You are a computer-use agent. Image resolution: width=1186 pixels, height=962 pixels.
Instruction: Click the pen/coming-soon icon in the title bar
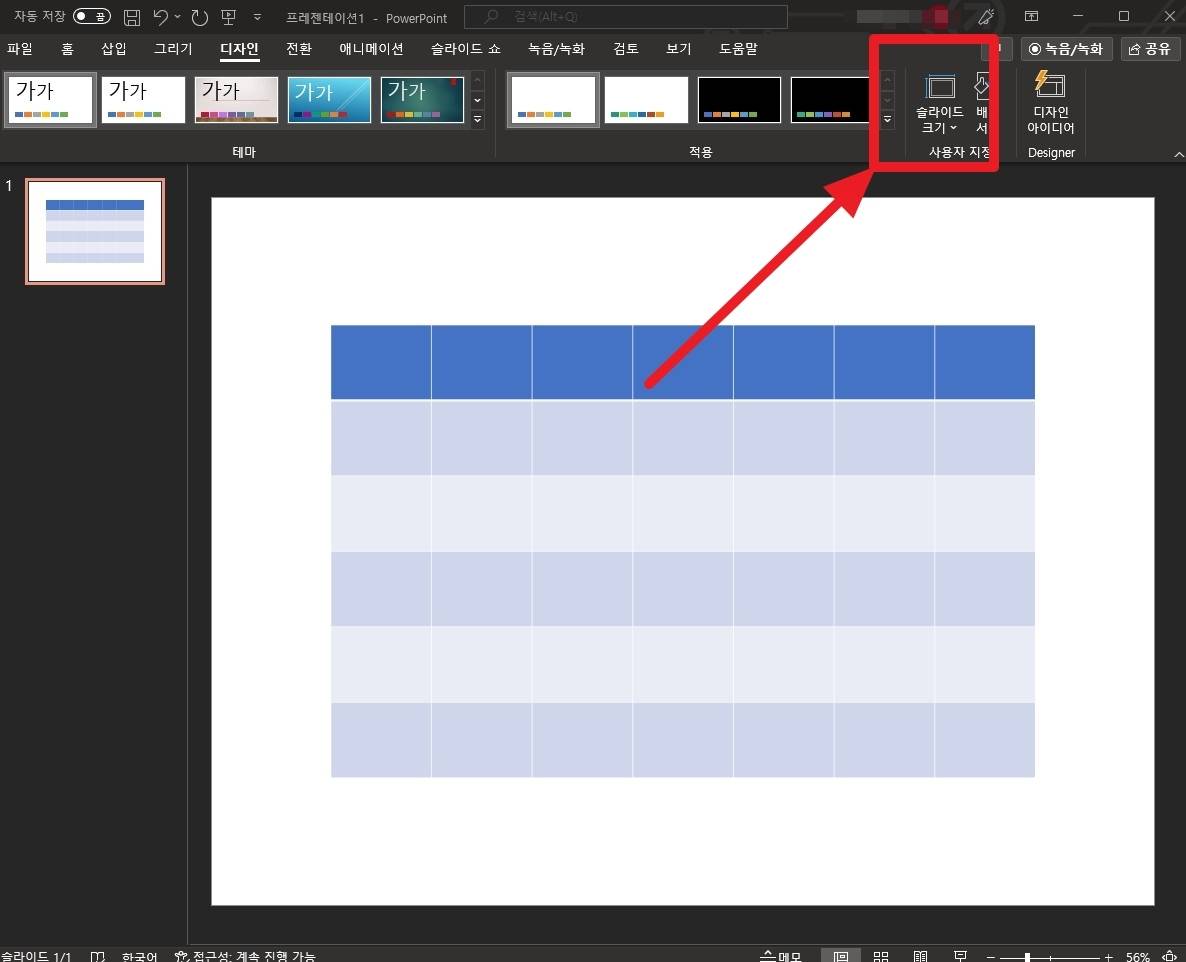tap(986, 17)
